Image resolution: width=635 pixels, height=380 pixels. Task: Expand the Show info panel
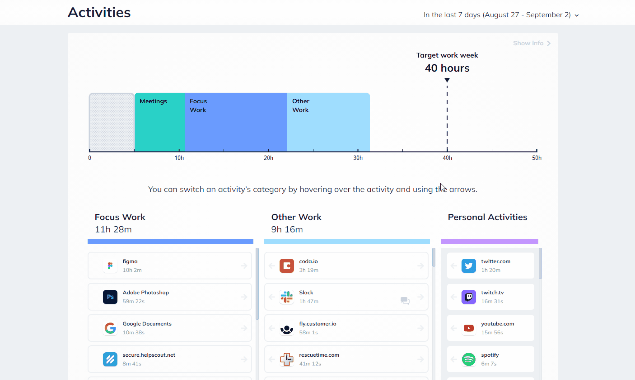tap(532, 43)
